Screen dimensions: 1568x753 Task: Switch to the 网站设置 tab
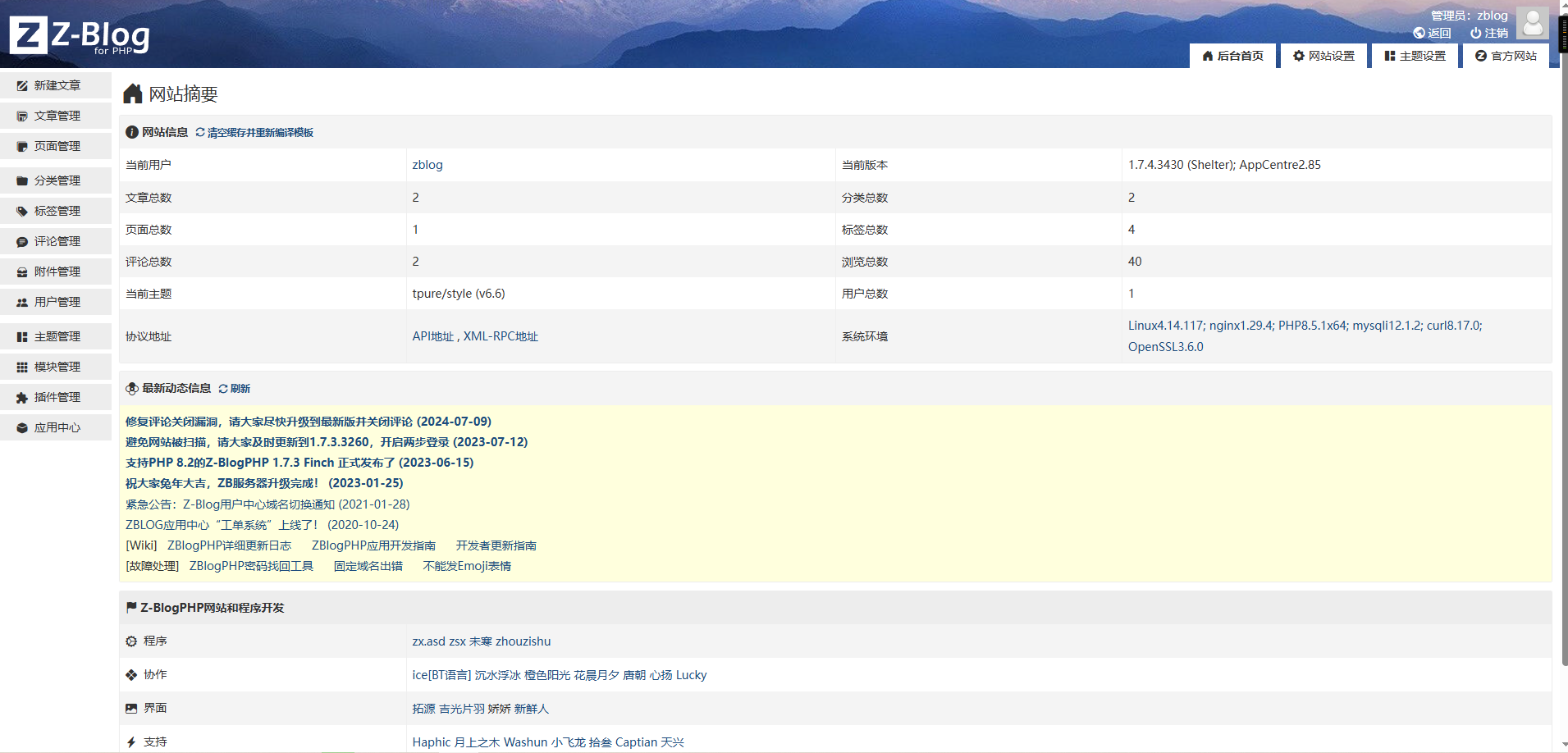(1323, 56)
